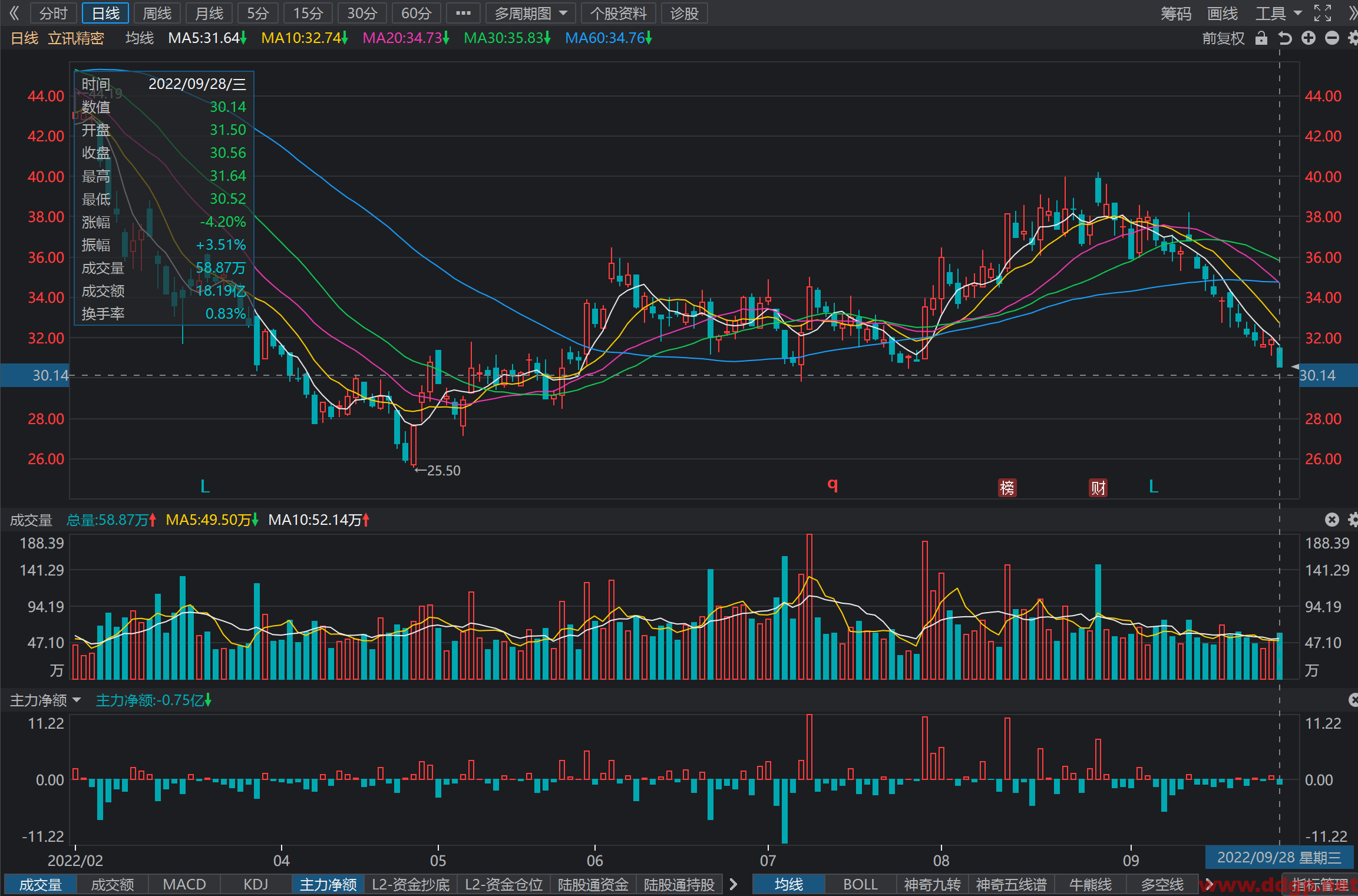This screenshot has width=1358, height=896.
Task: Click the 诊股 diagnosis button
Action: point(685,13)
